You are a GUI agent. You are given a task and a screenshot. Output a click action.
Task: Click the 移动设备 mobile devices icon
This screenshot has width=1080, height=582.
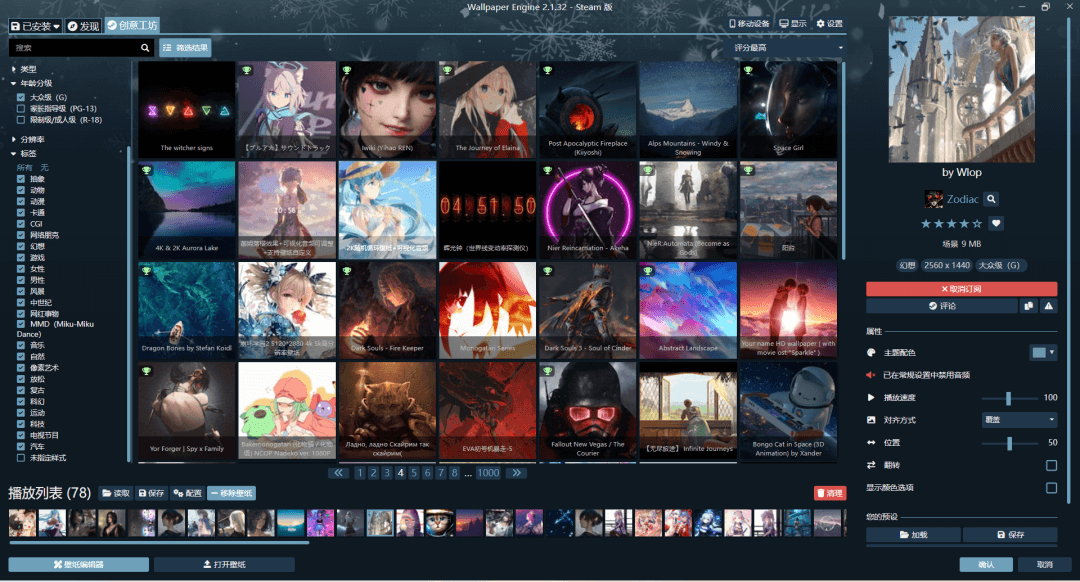click(733, 23)
